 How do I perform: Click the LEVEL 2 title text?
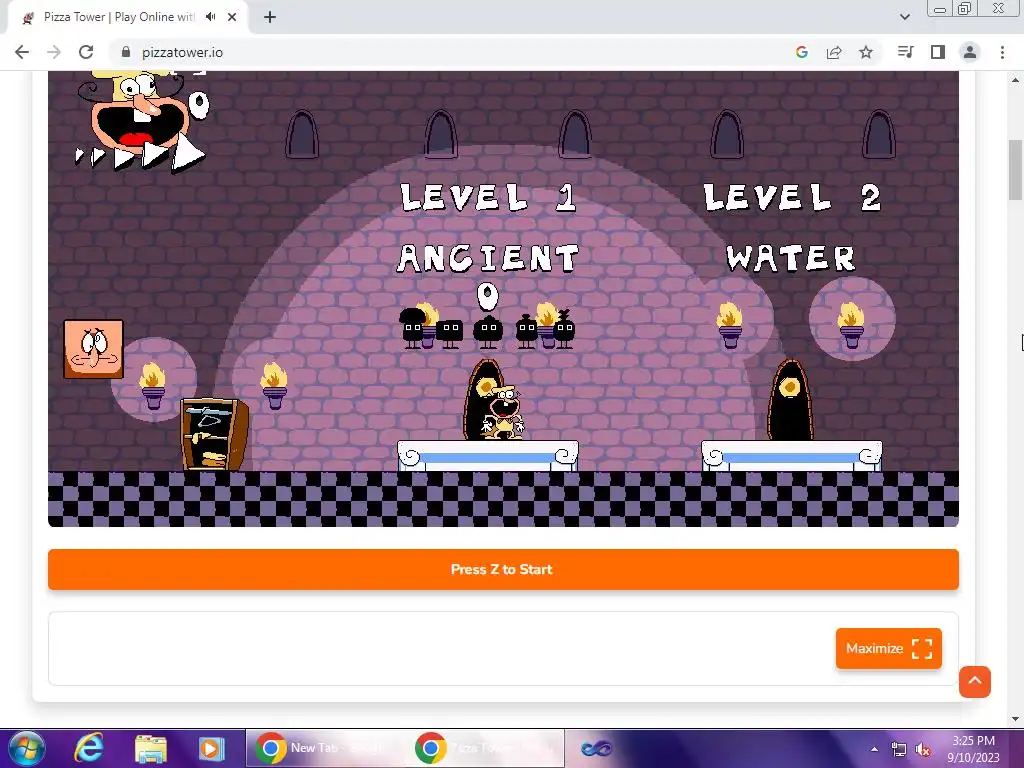click(792, 198)
